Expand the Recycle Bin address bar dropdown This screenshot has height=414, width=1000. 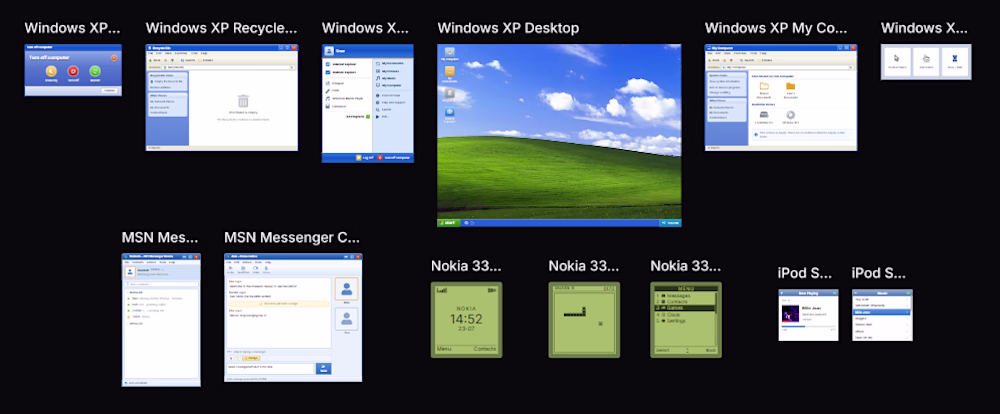click(x=294, y=66)
